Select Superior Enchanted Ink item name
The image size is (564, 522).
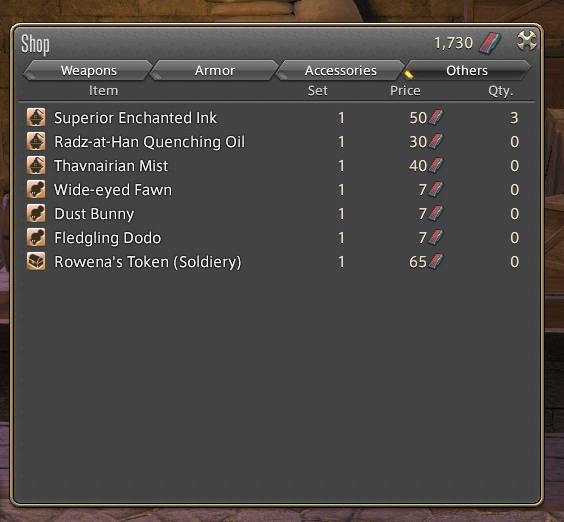(x=135, y=118)
